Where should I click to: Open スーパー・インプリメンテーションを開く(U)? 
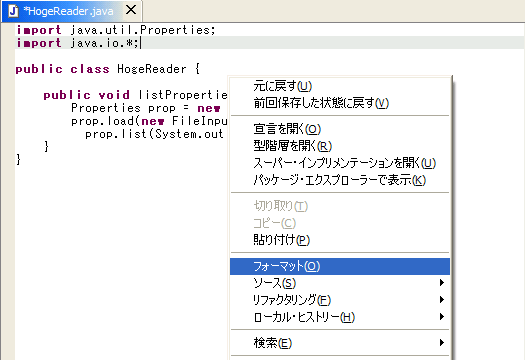340,163
